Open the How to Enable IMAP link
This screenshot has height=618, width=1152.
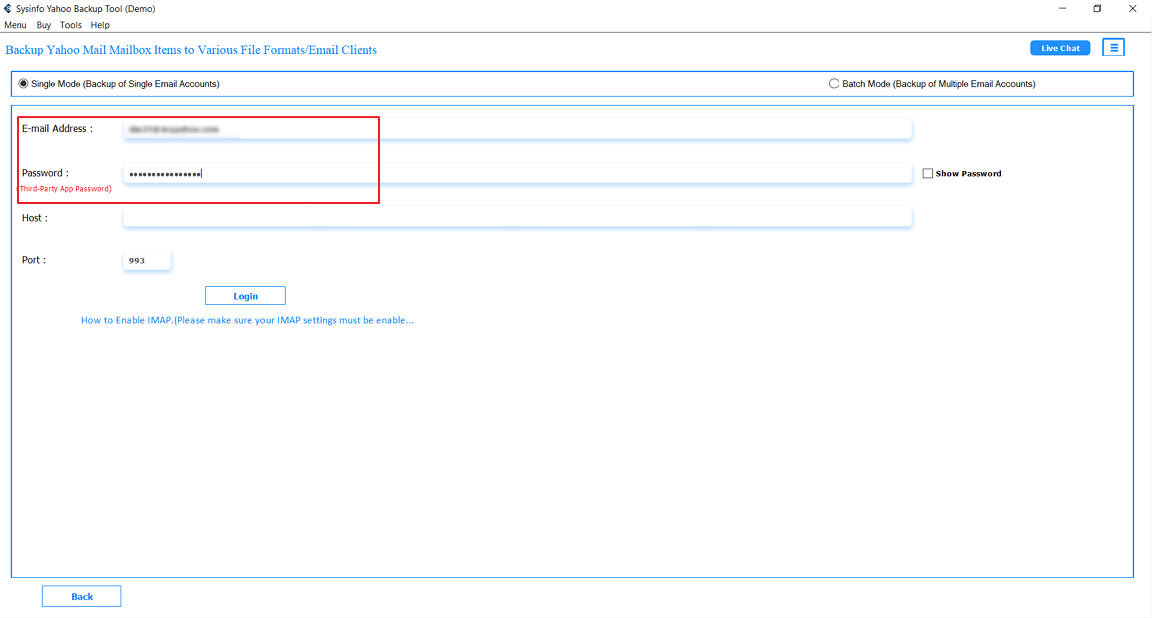(x=248, y=320)
